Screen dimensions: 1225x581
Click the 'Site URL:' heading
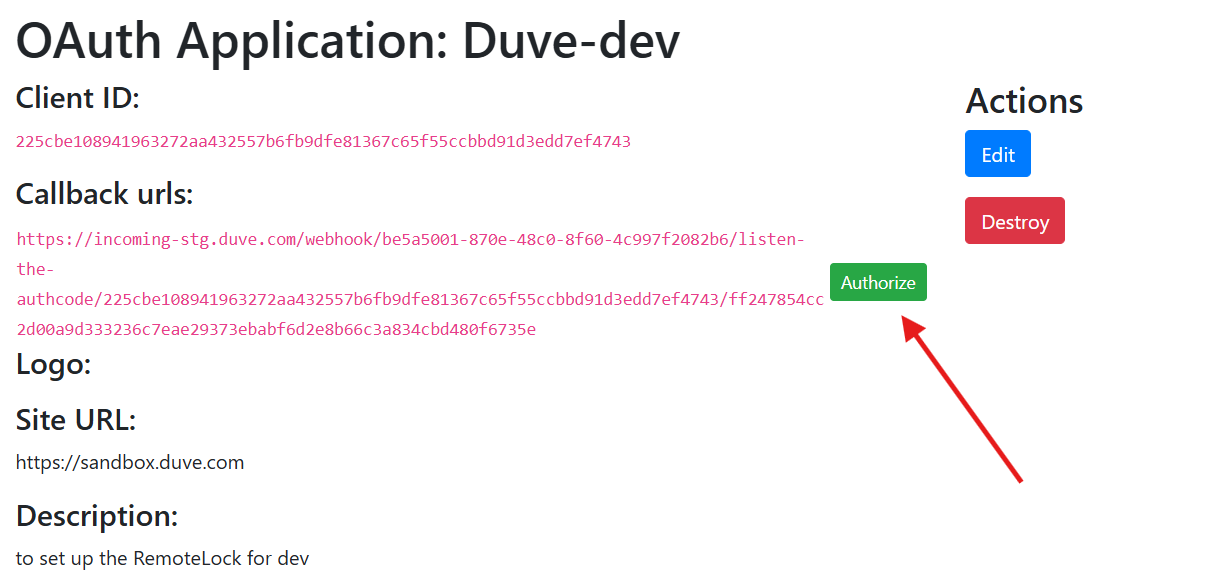click(x=76, y=420)
